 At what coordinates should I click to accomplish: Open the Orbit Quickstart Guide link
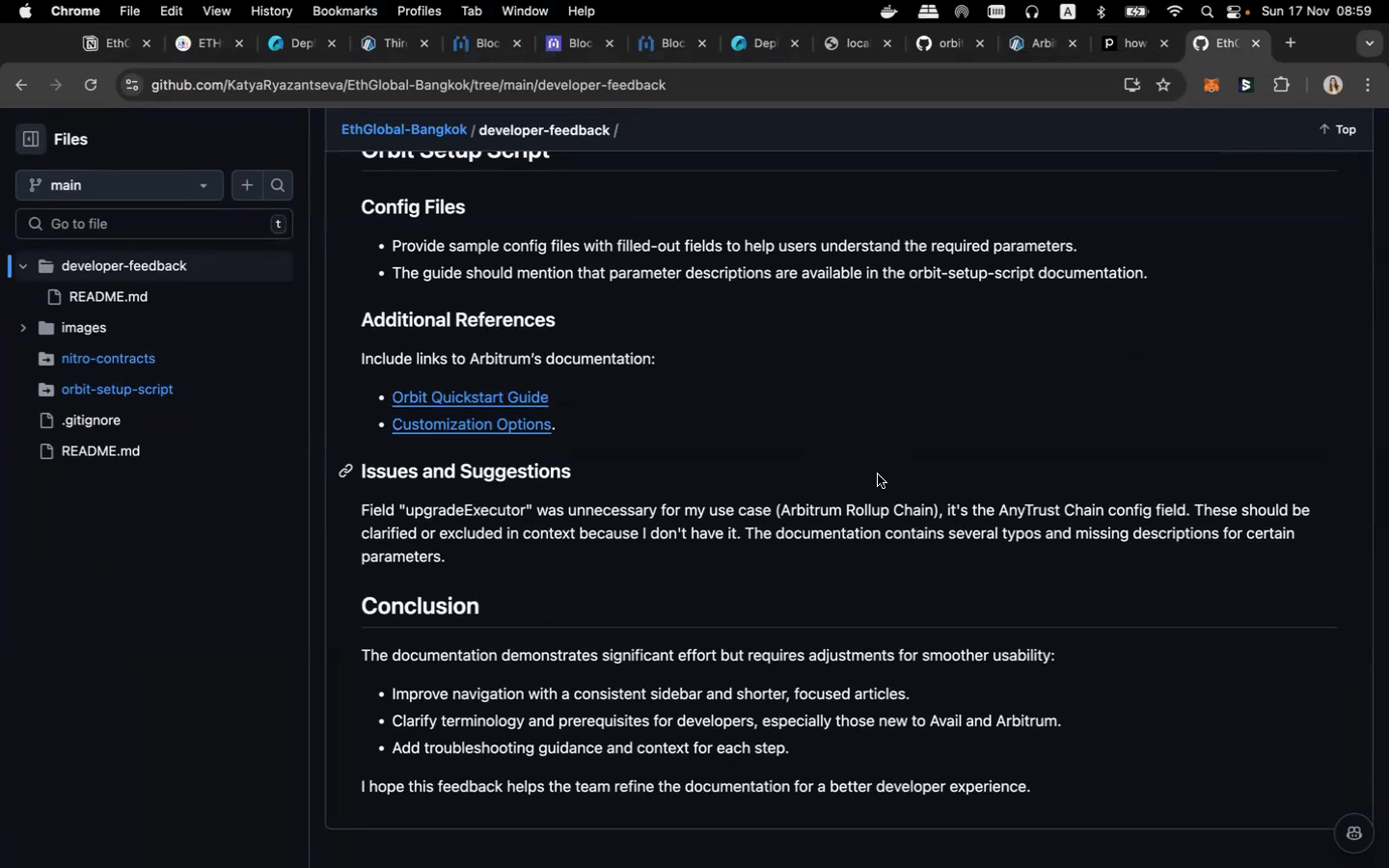coord(470,397)
